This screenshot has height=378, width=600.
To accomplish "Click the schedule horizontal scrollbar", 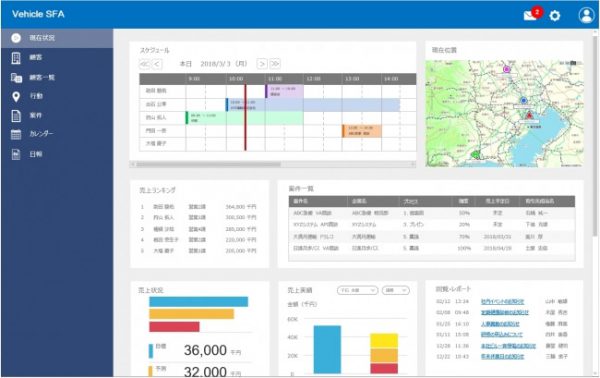I will (x=209, y=165).
